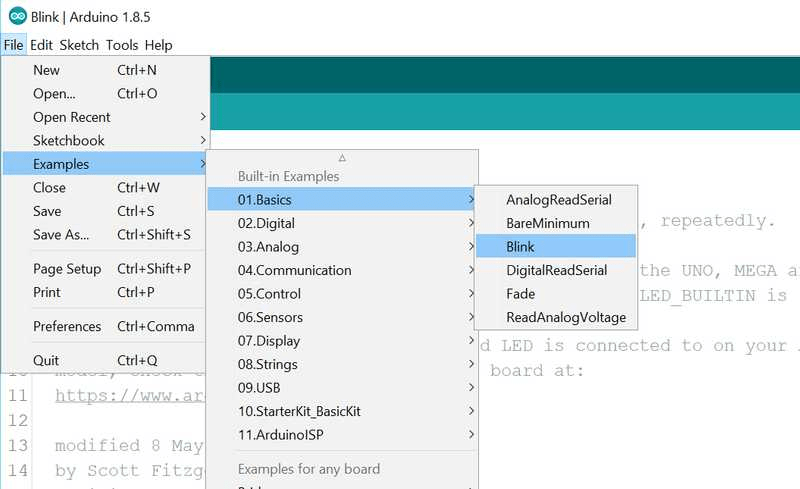Expand the 02.Digital examples category

click(x=342, y=223)
